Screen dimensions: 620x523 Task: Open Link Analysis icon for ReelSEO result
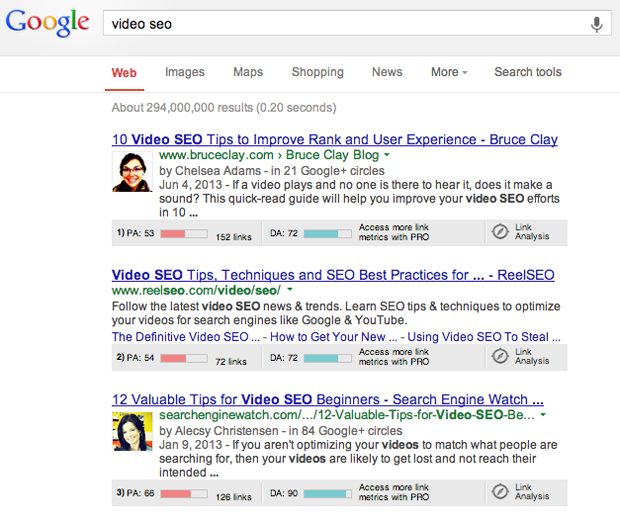pos(500,357)
